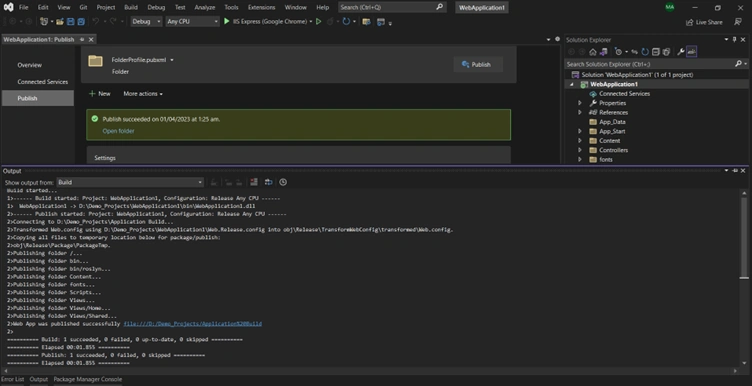Viewport: 752px width, 386px height.
Task: Switch to the Package Manager Console tab
Action: [88, 379]
